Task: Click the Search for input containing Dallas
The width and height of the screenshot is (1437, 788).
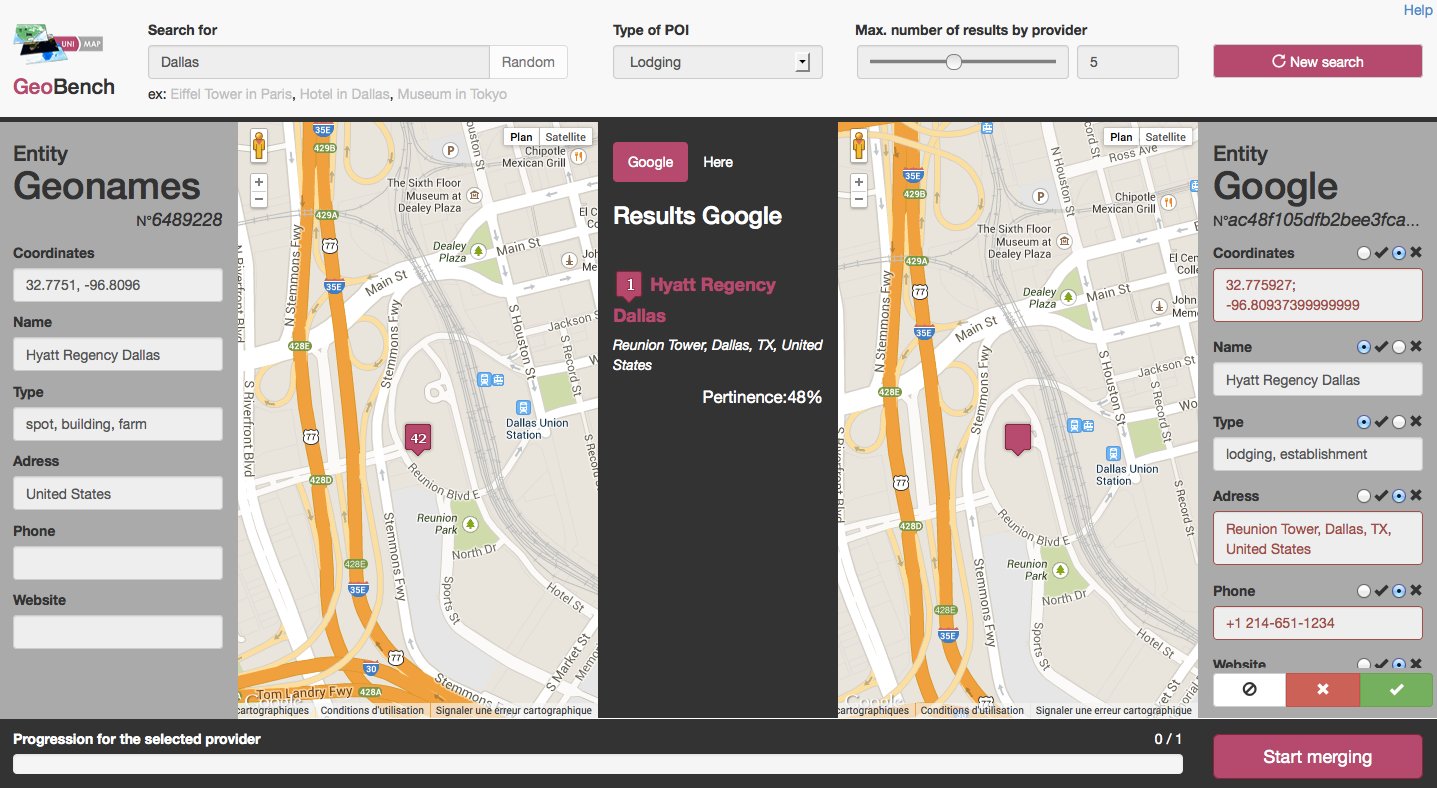Action: [x=319, y=62]
